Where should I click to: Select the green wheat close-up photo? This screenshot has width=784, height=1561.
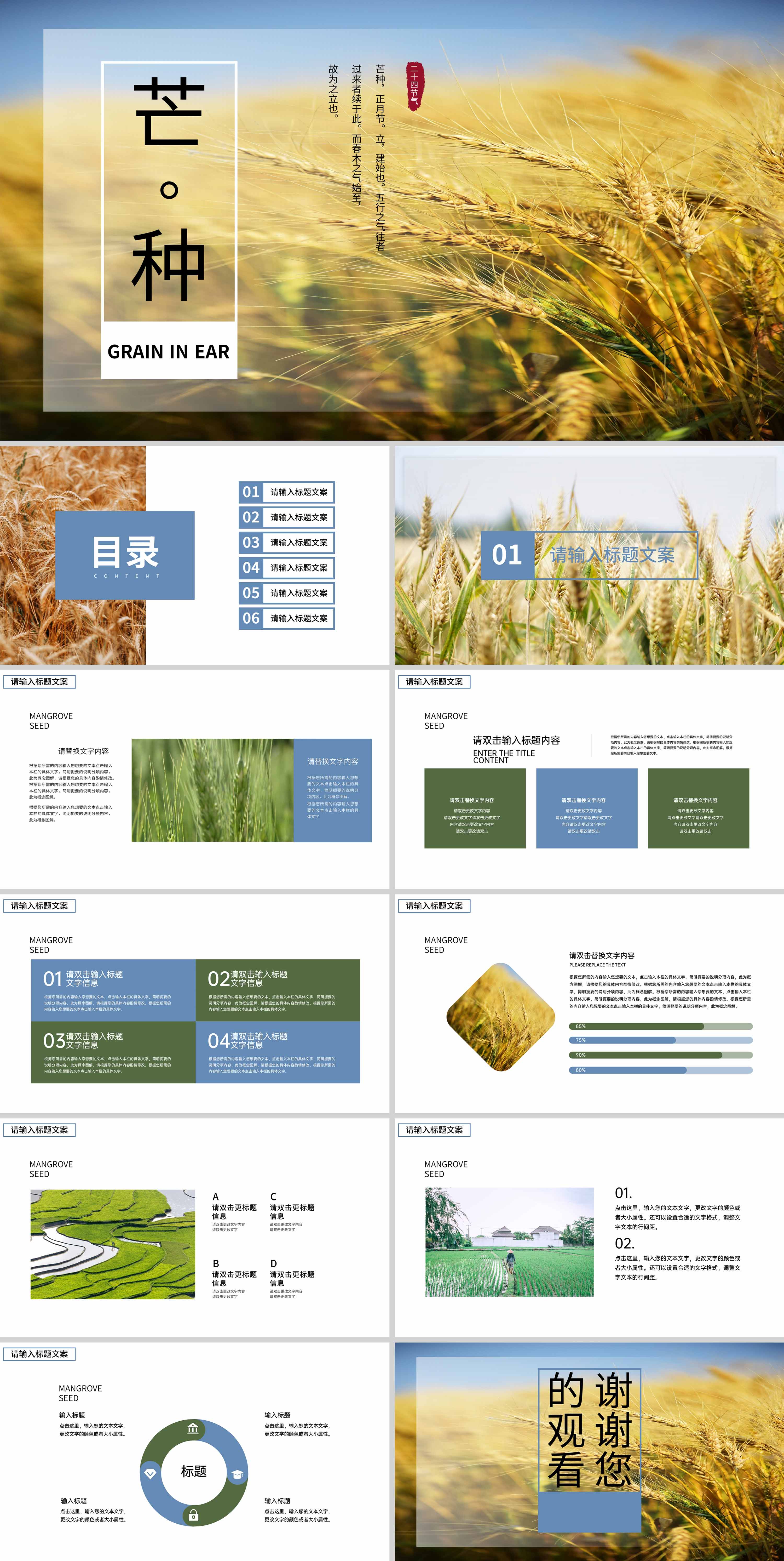click(x=213, y=790)
